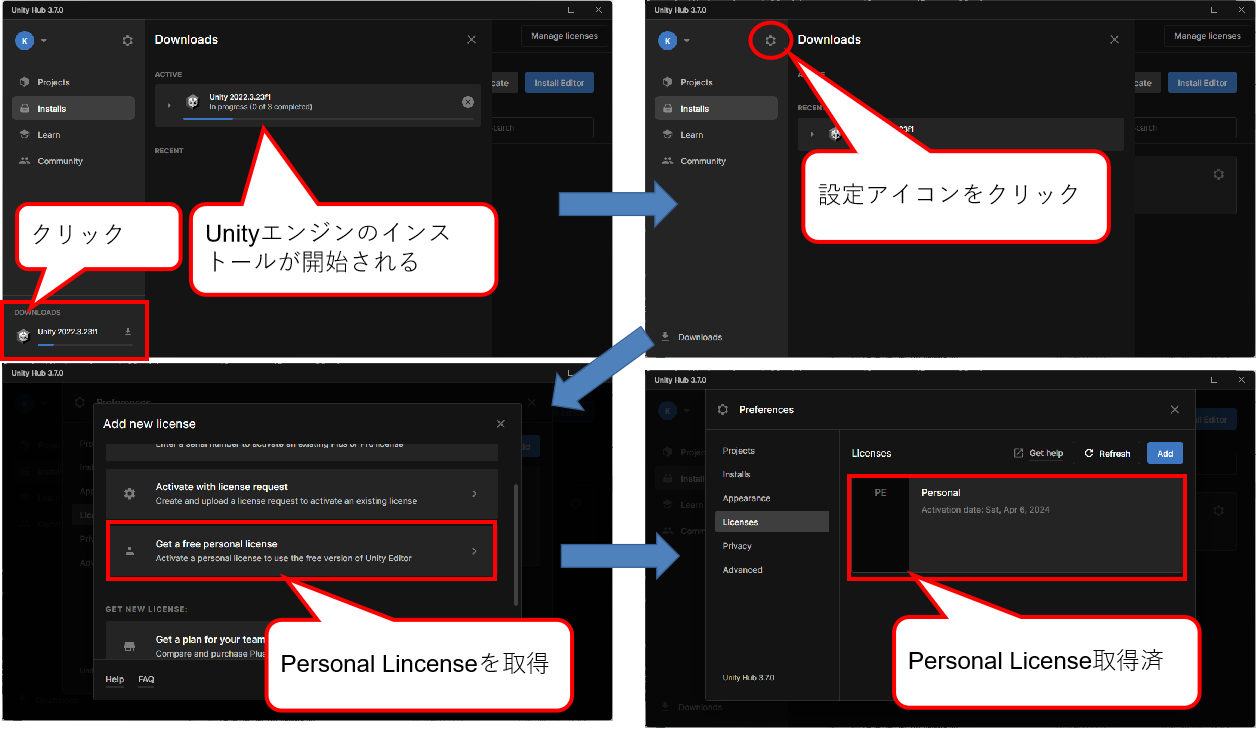The image size is (1256, 729).
Task: Open settings gear in the RECENT downloads window
Action: [x=770, y=40]
